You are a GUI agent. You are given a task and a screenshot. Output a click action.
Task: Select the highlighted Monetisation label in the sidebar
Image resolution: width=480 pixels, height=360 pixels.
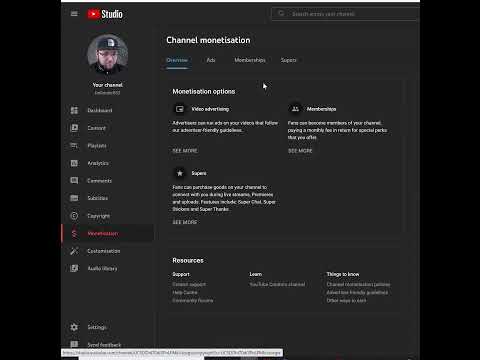[103, 233]
